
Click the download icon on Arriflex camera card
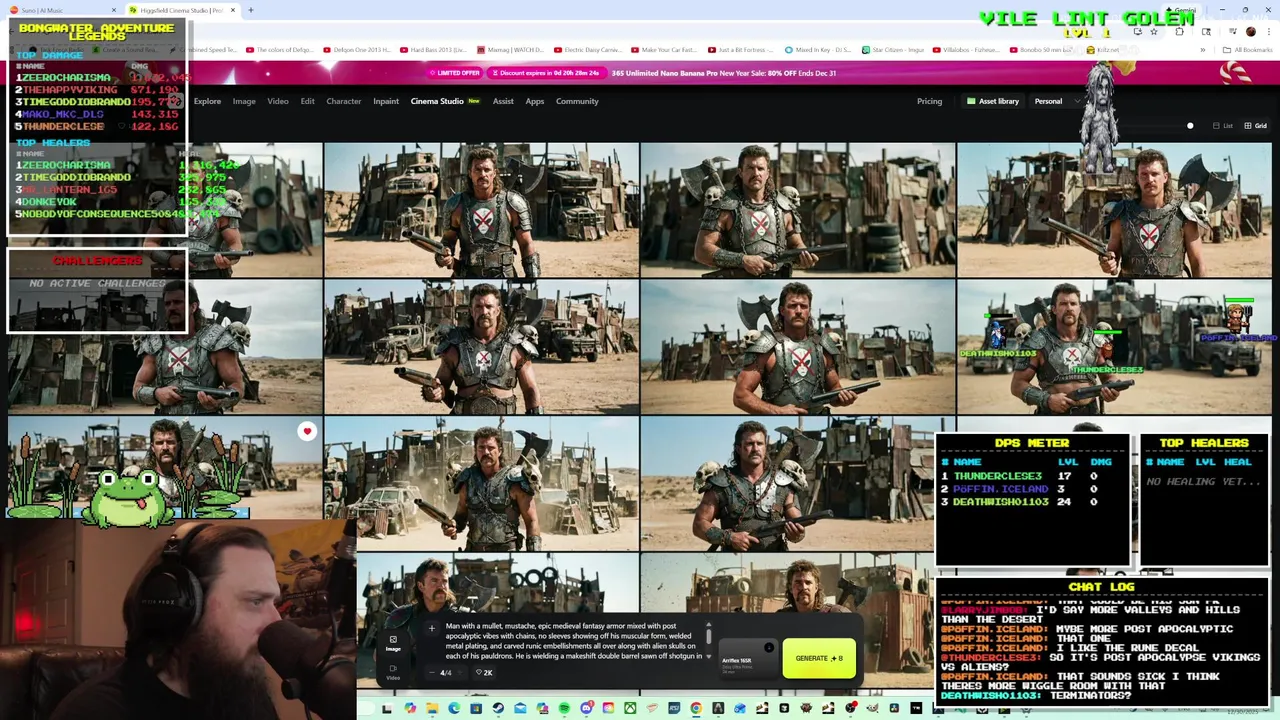coord(769,648)
